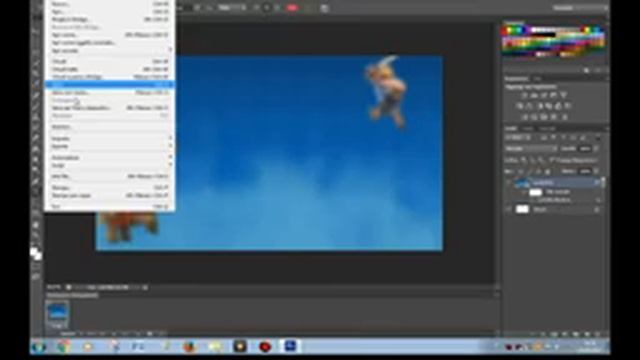Select Stampa una copia menu entry
The height and width of the screenshot is (360, 640).
coord(109,196)
